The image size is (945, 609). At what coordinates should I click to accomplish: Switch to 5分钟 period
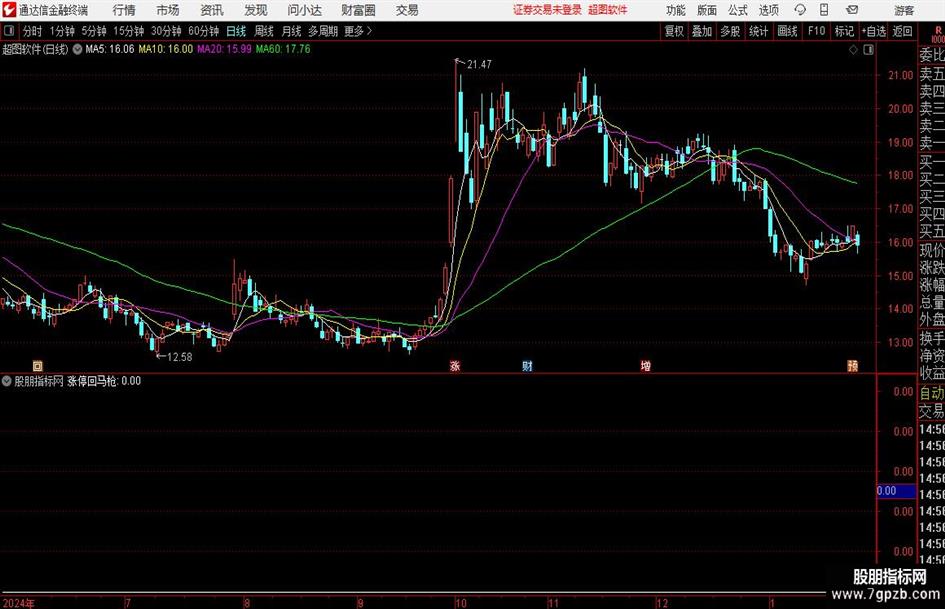click(94, 31)
